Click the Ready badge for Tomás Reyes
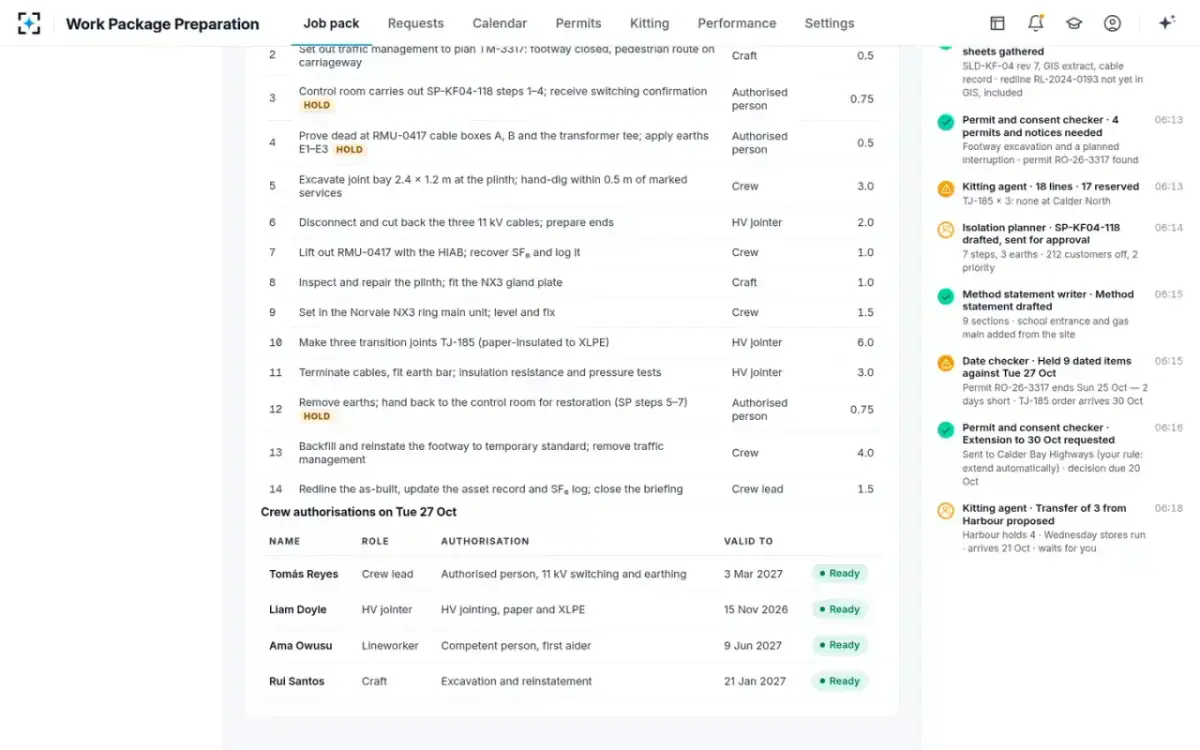Image resolution: width=1200 pixels, height=750 pixels. (839, 574)
